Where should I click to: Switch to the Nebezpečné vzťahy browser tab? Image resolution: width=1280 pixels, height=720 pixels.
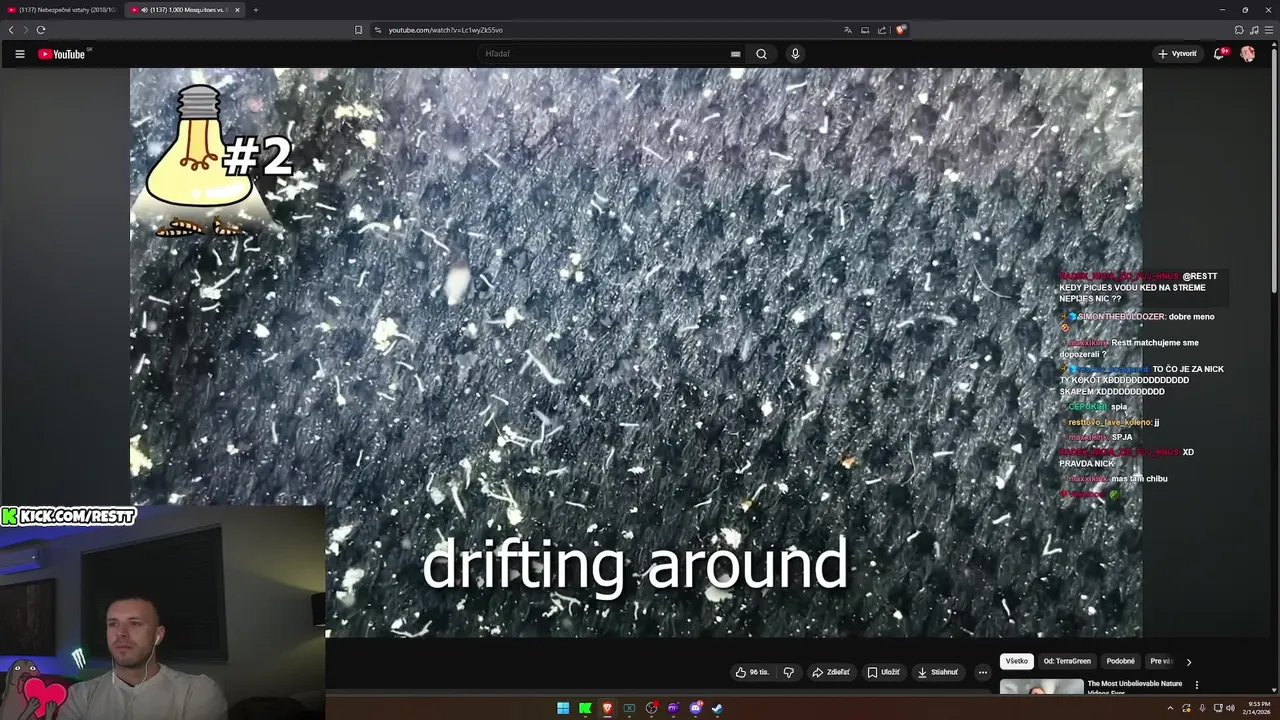click(62, 10)
